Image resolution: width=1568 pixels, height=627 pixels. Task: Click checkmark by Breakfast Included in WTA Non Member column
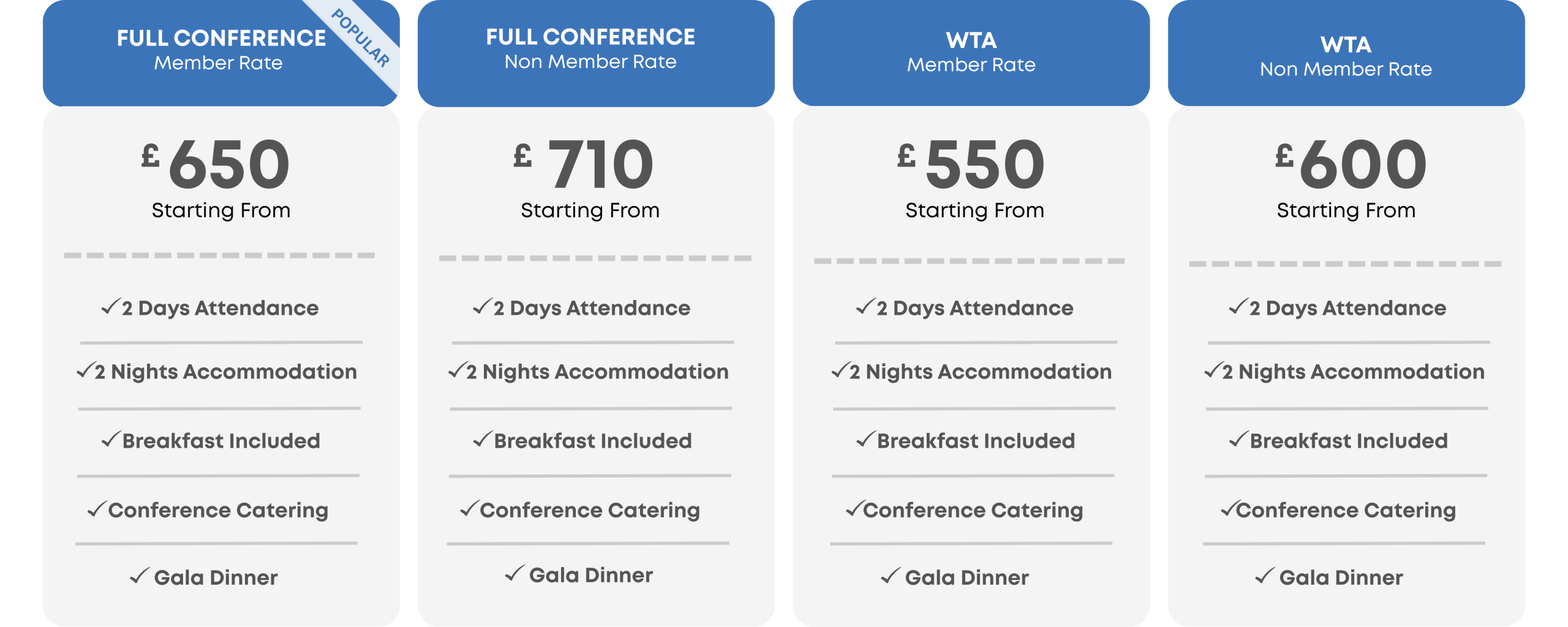coord(1238,439)
